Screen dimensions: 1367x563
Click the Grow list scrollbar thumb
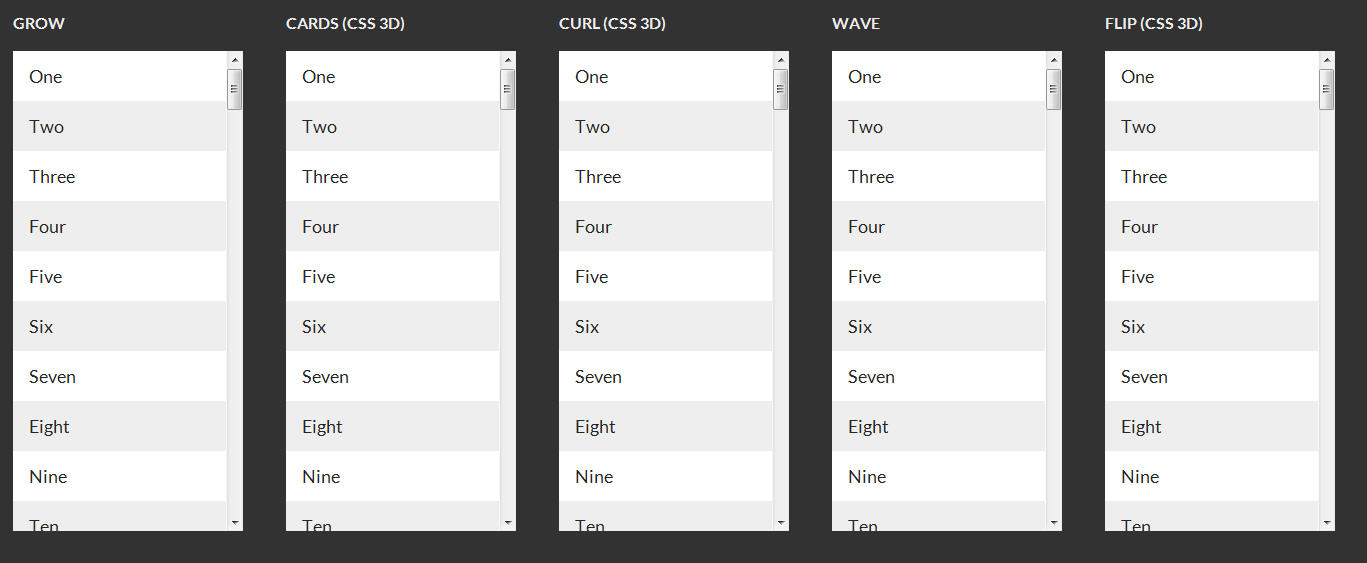coord(235,89)
